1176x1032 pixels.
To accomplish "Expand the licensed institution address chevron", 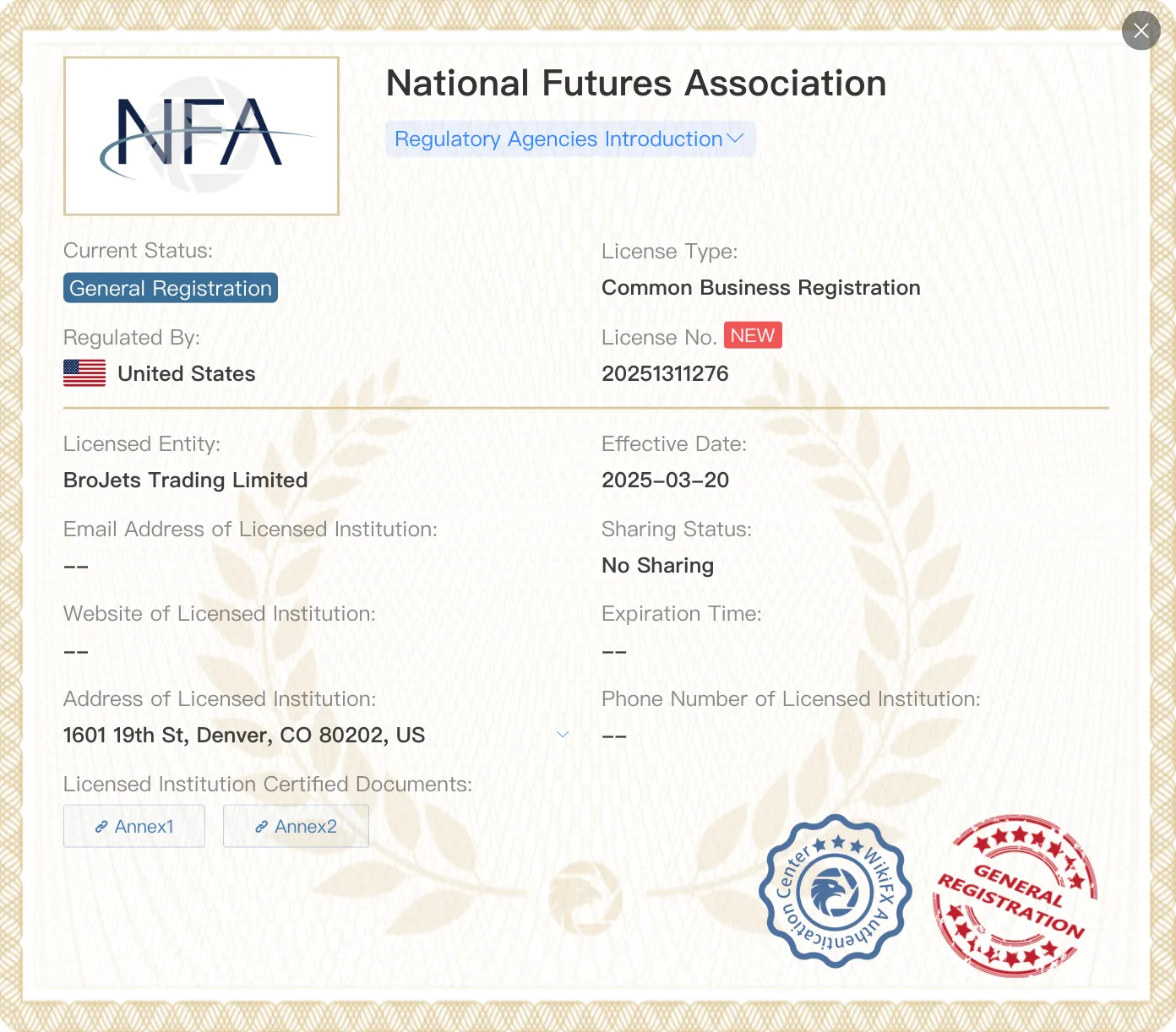I will click(x=563, y=735).
